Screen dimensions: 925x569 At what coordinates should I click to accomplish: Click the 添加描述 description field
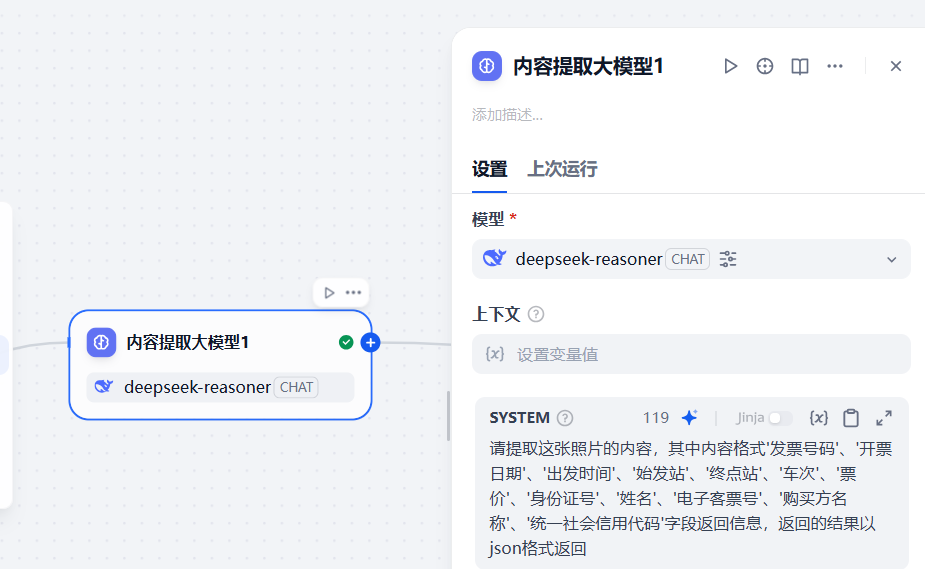tap(507, 114)
